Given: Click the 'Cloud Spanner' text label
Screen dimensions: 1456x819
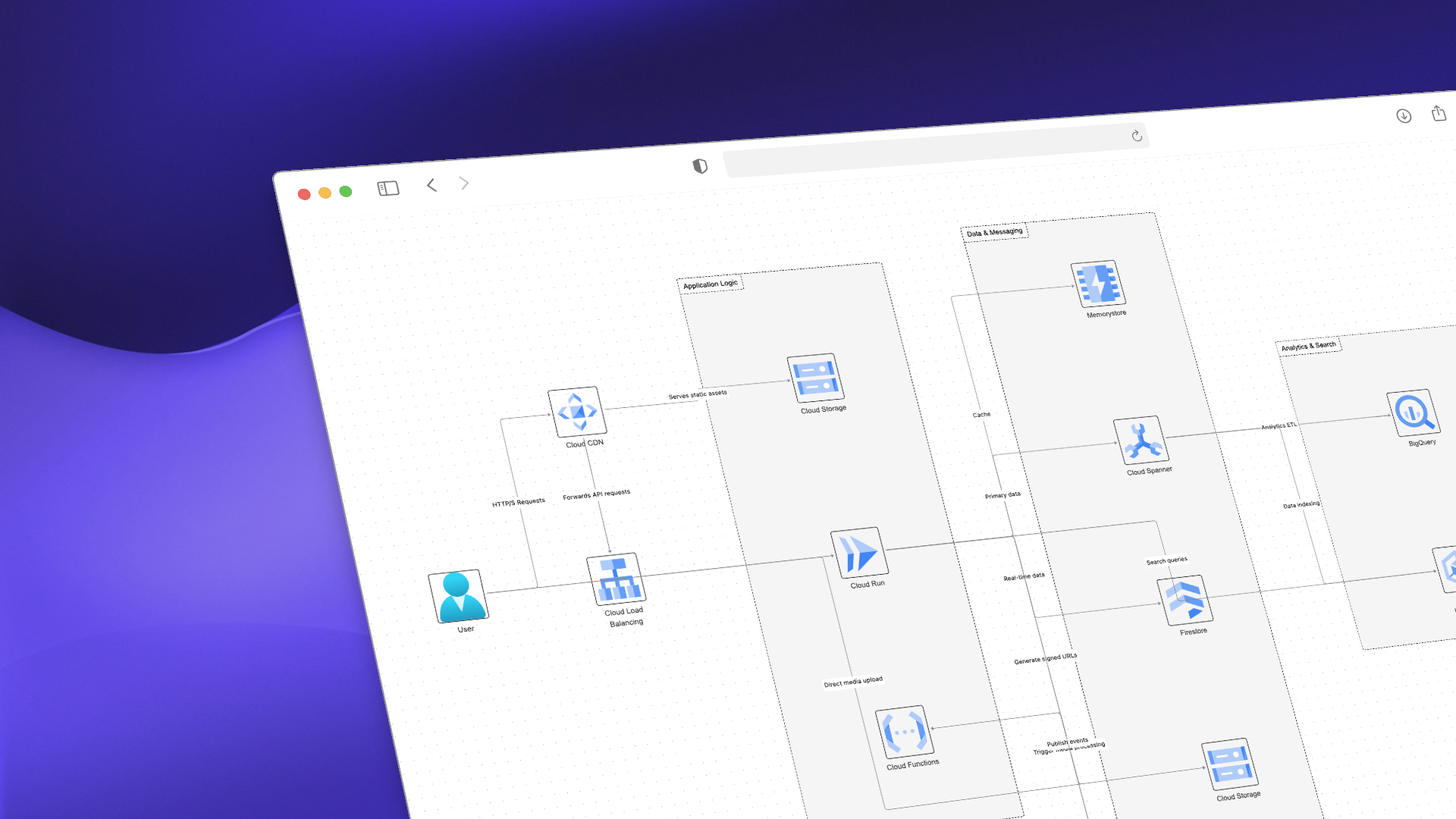Looking at the screenshot, I should point(1150,471).
